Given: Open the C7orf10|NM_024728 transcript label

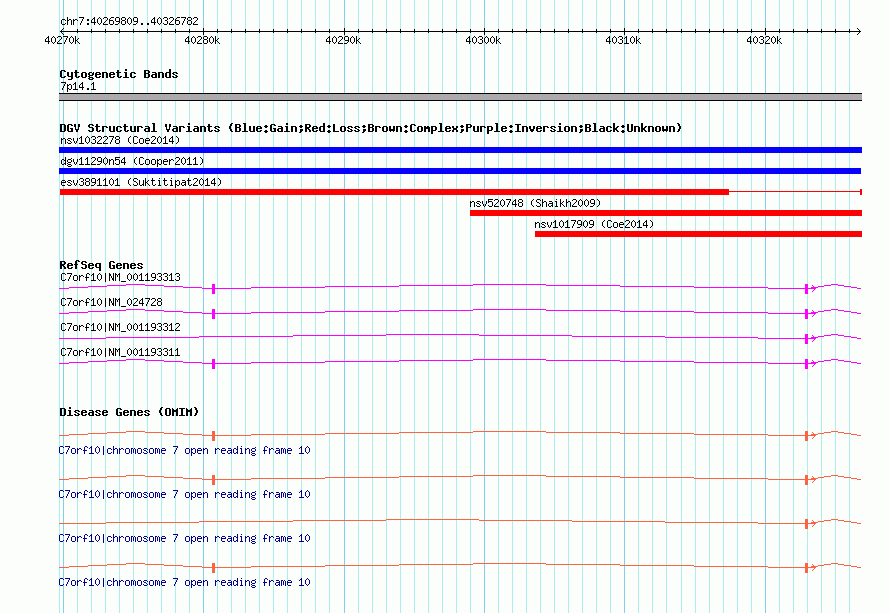Looking at the screenshot, I should click(x=111, y=303).
